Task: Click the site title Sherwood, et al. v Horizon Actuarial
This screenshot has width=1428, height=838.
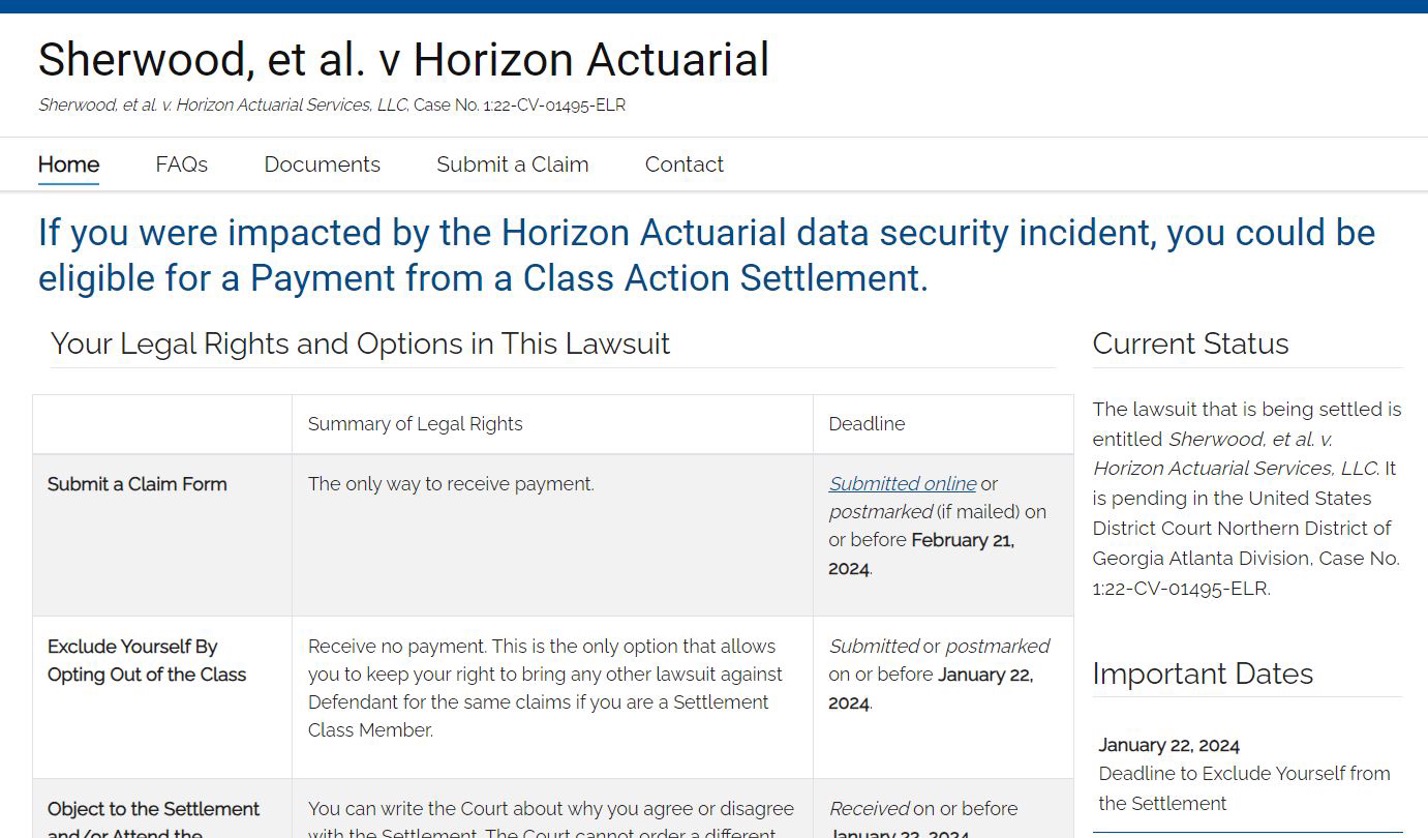Action: [x=403, y=59]
